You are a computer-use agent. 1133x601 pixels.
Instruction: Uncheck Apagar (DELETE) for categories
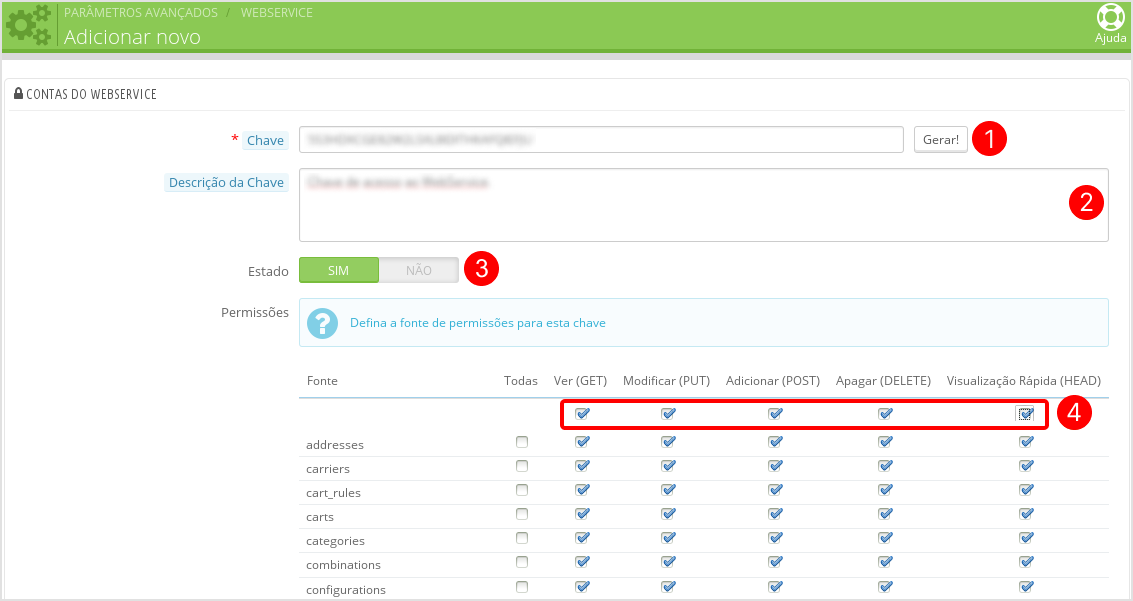885,538
